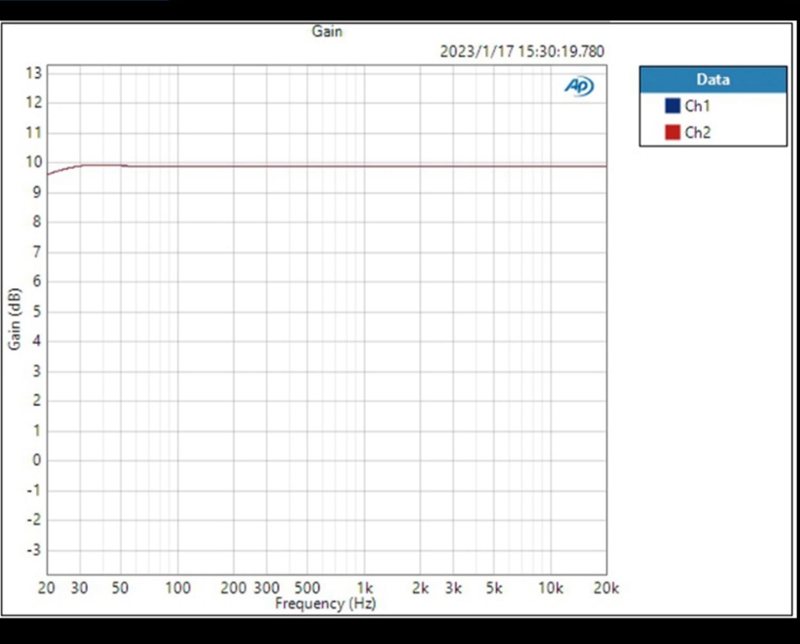Click the 20 tick on frequency axis
Image resolution: width=800 pixels, height=644 pixels.
[x=46, y=589]
